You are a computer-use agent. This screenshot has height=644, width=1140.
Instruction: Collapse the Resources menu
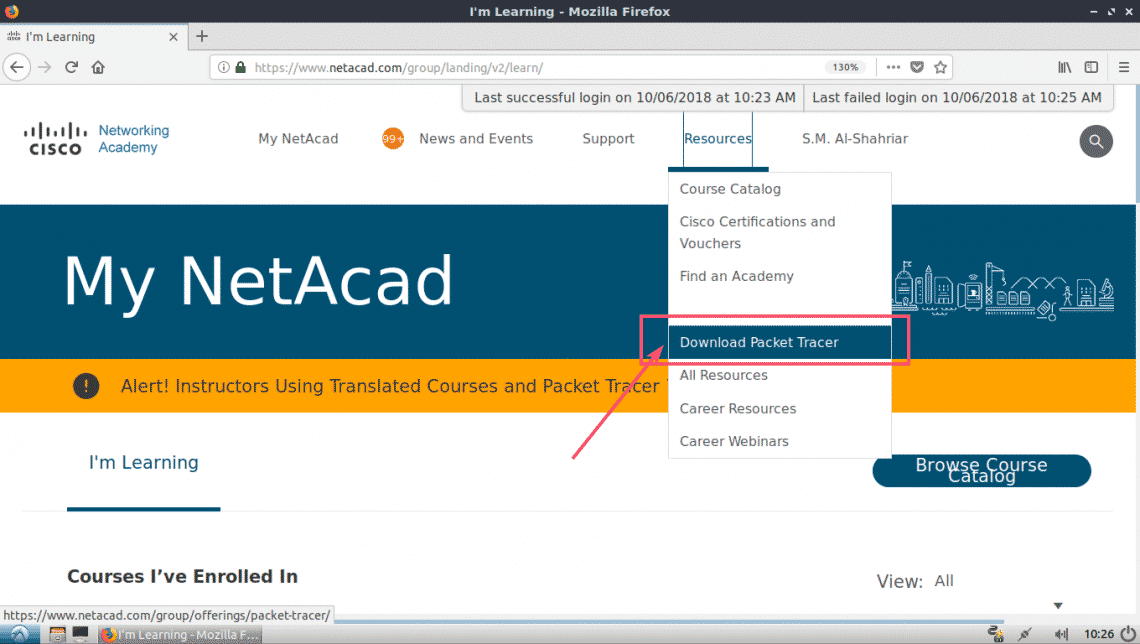click(718, 139)
